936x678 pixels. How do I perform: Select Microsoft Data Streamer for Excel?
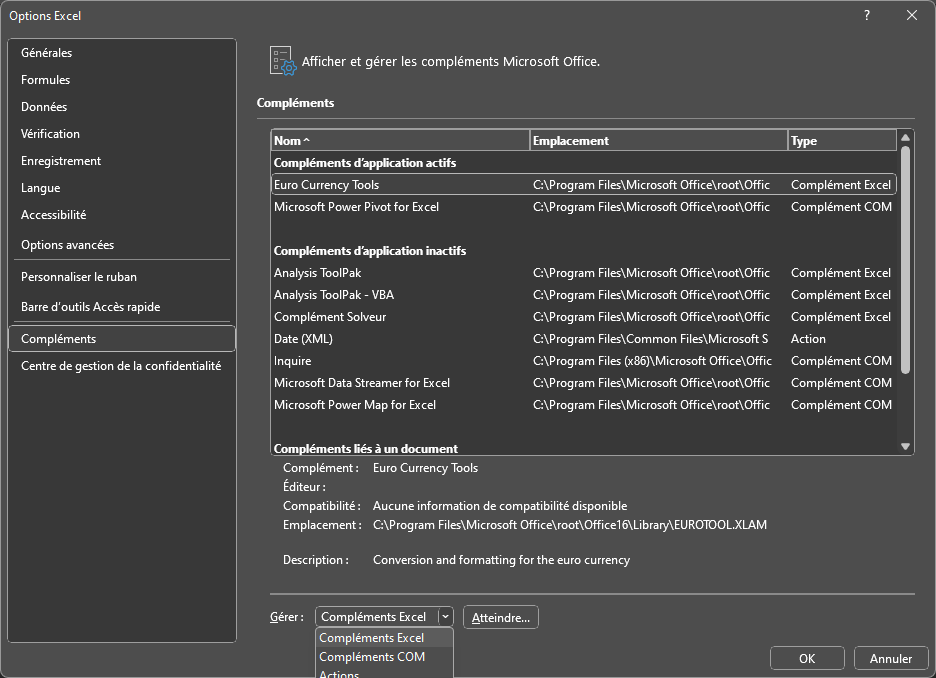[584, 383]
